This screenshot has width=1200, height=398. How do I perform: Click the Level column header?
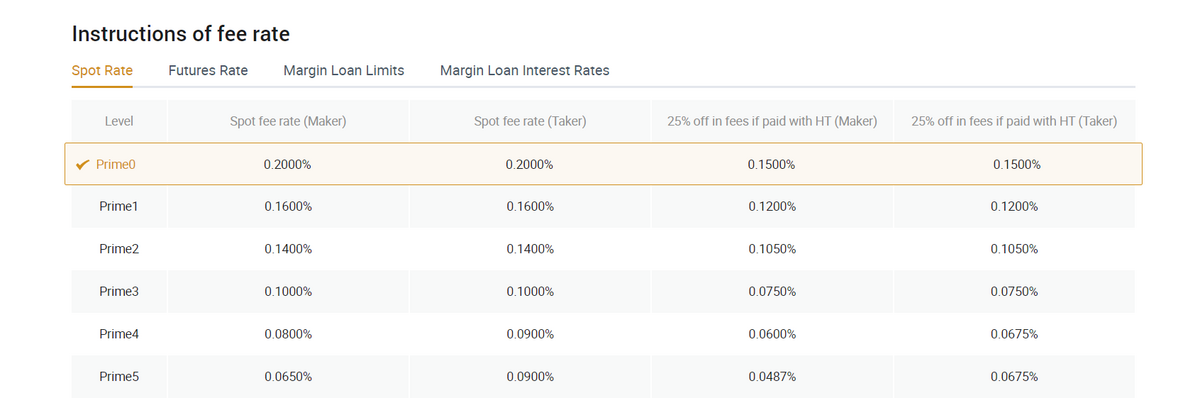click(119, 121)
